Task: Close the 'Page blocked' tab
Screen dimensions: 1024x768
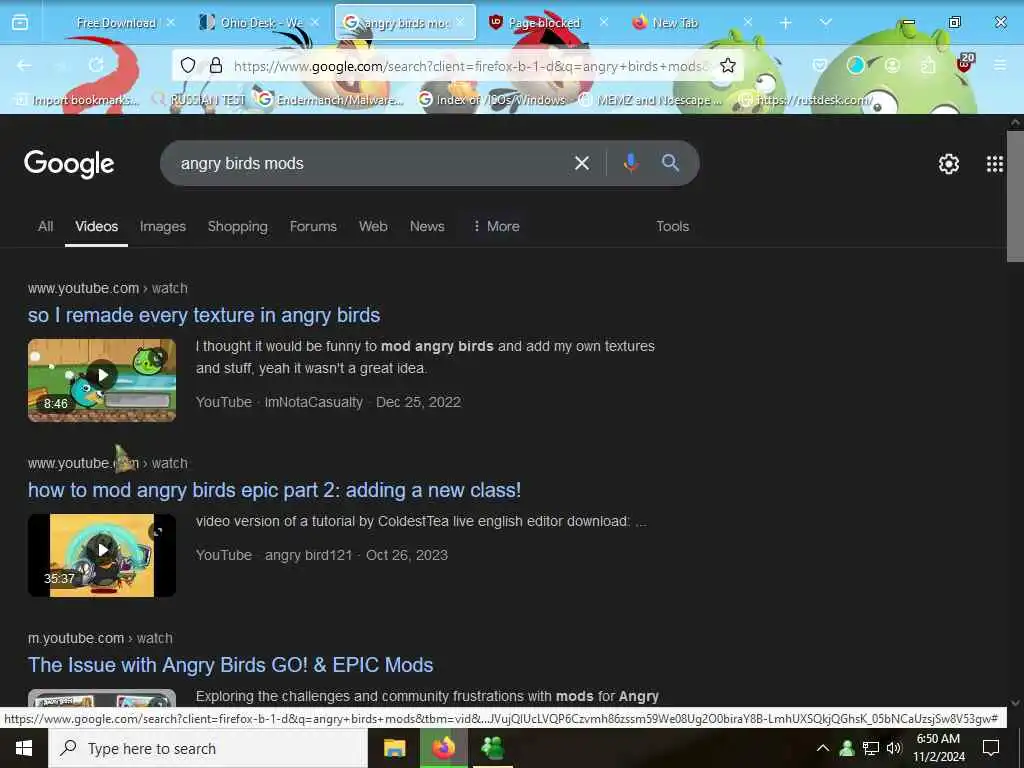Action: [x=603, y=23]
